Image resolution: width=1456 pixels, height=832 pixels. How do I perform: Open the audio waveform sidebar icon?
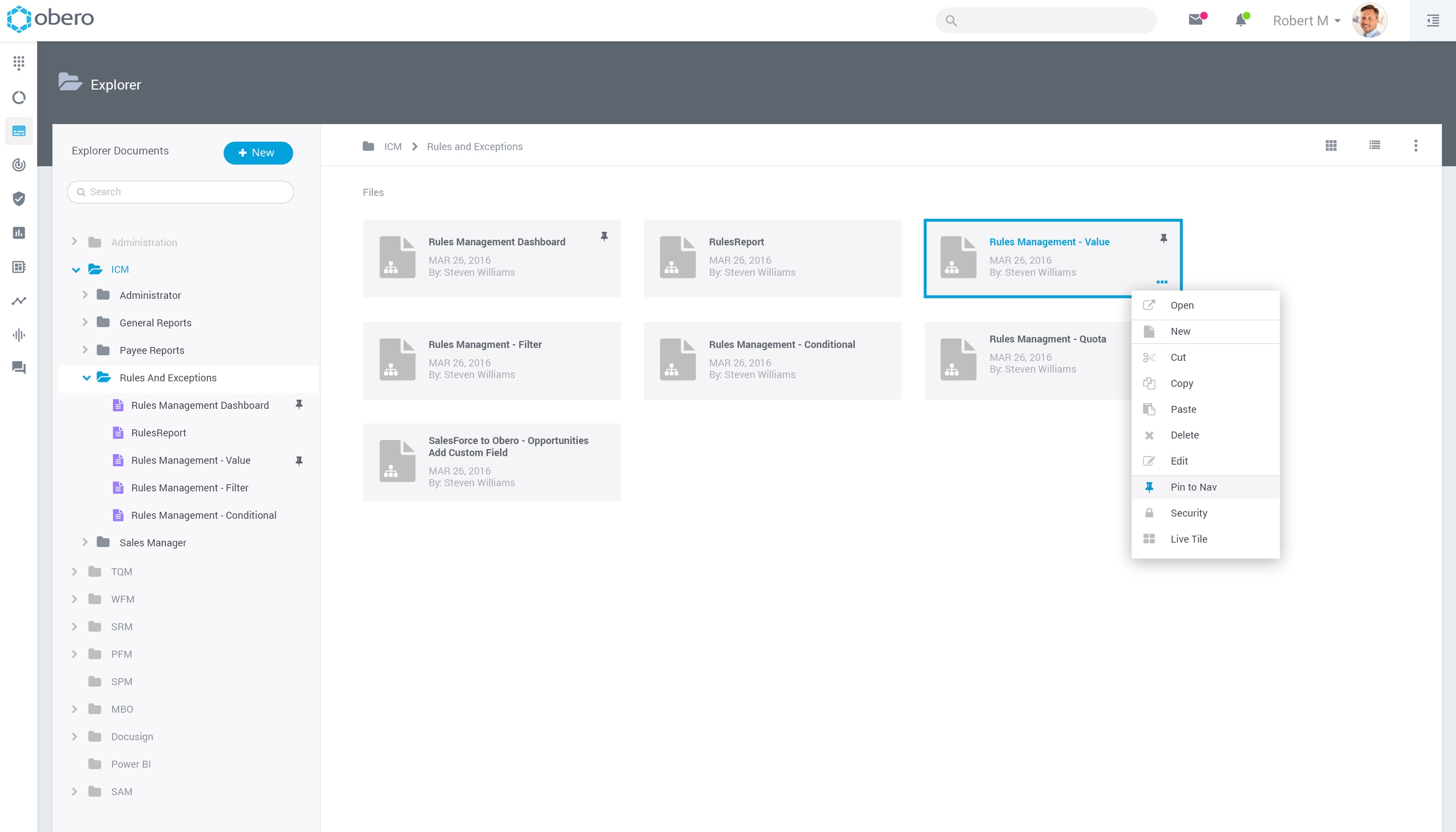(x=19, y=335)
